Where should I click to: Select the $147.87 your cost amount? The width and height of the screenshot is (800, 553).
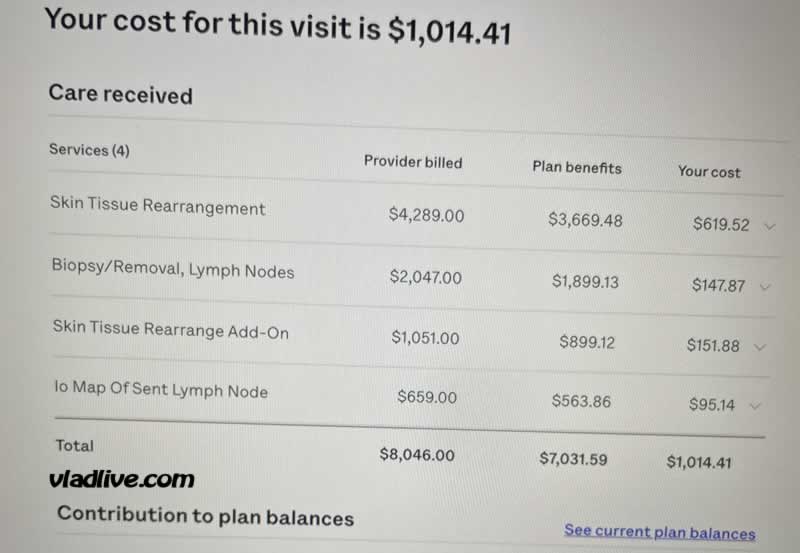[x=718, y=285]
